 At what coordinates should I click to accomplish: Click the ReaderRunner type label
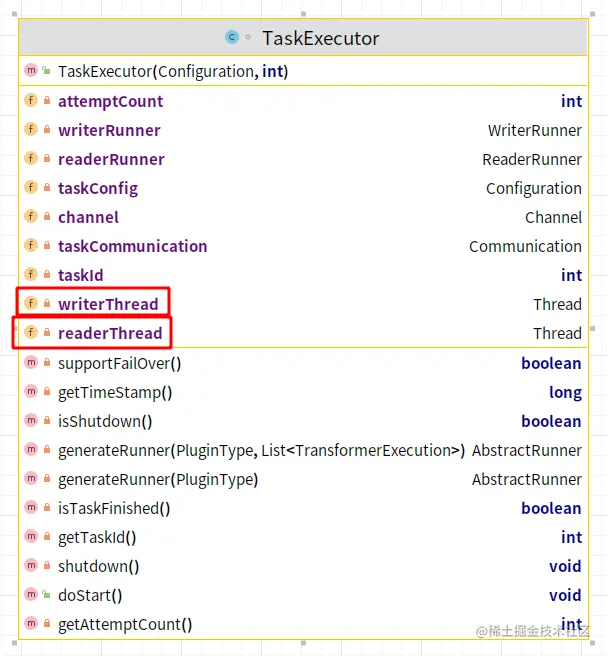(532, 159)
